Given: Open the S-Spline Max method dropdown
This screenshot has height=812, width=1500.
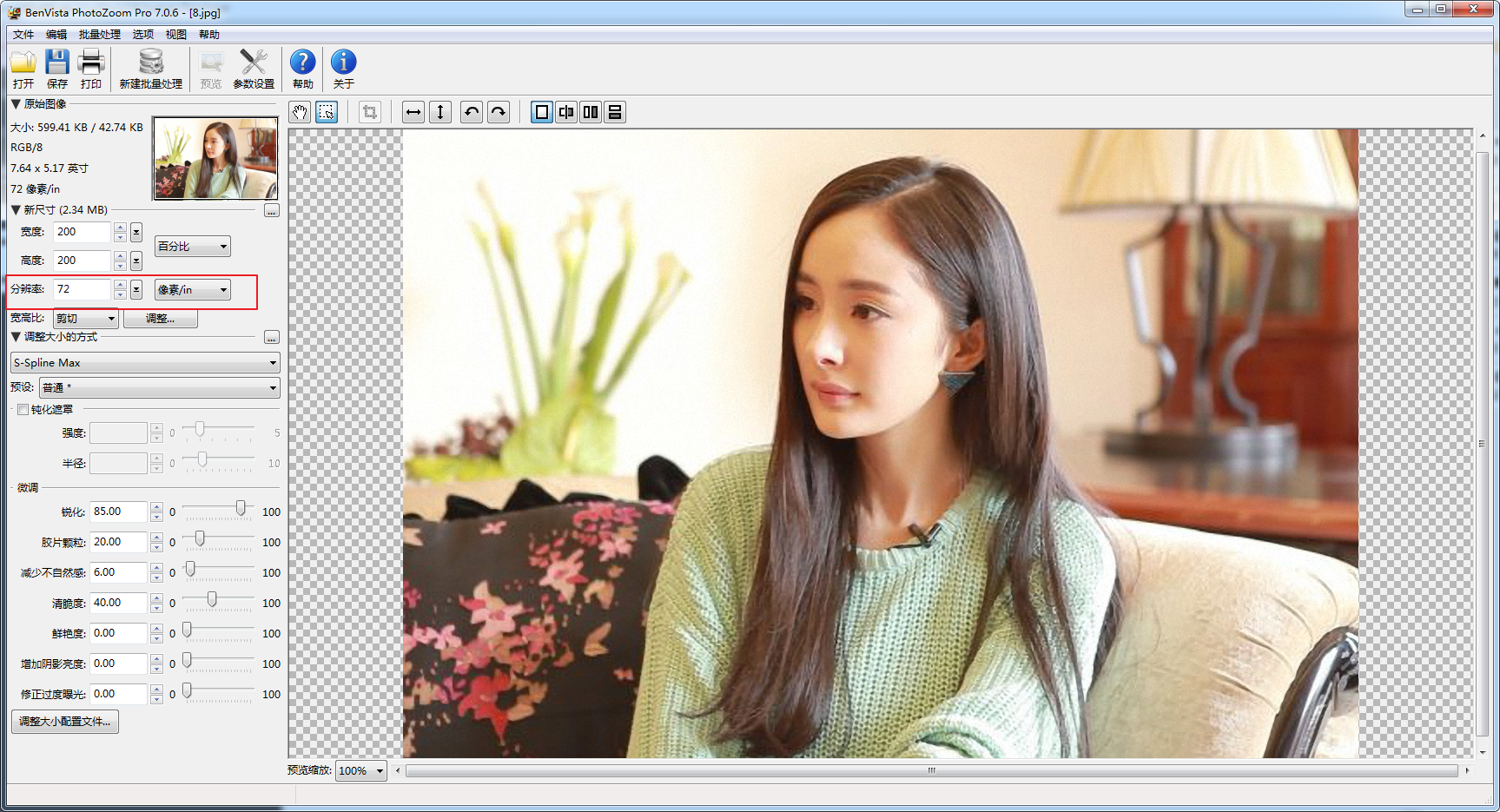Looking at the screenshot, I should coord(145,362).
